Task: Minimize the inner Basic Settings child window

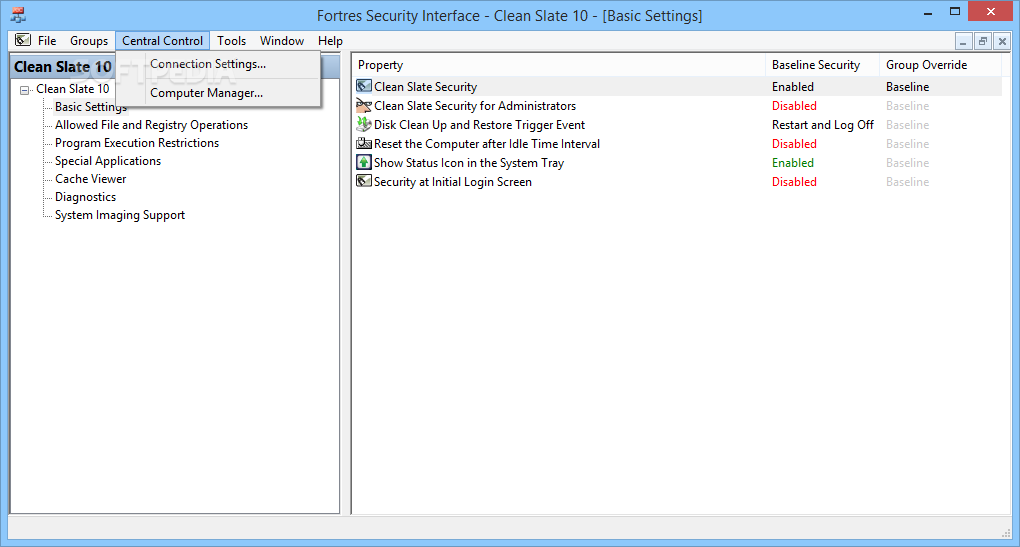Action: 963,42
